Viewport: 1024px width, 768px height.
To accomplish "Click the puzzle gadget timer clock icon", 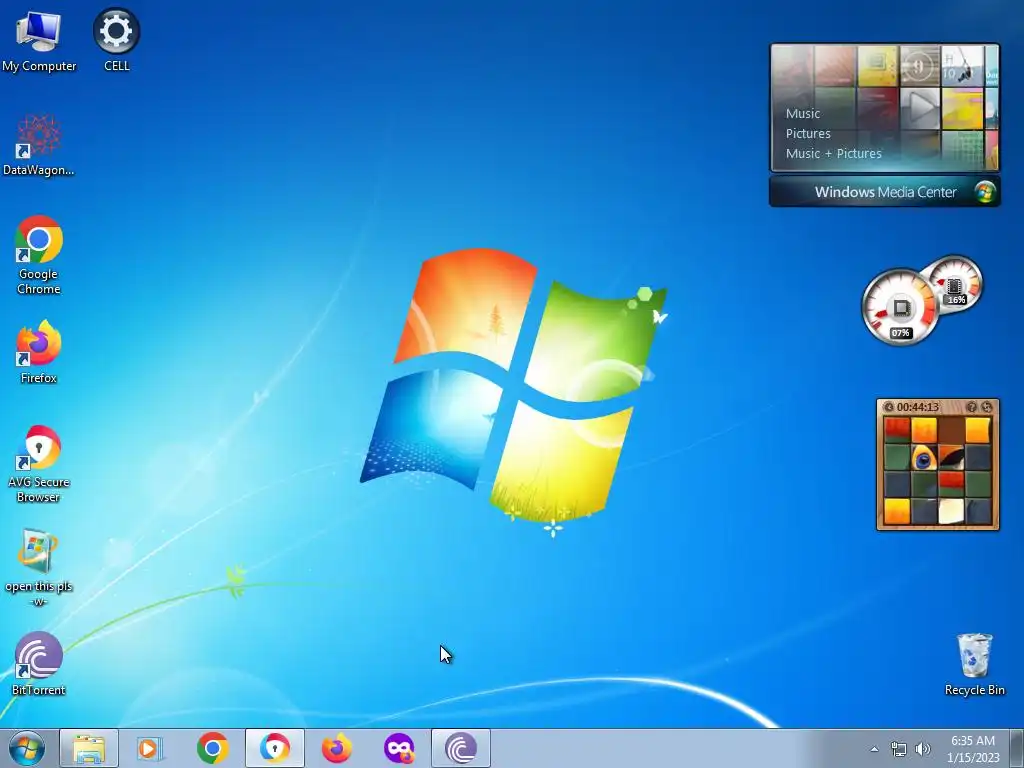I will tap(888, 407).
